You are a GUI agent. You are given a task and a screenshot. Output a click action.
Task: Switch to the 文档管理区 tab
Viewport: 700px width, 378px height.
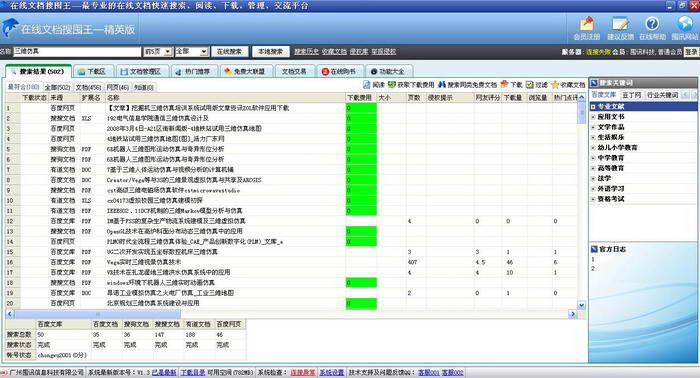[141, 71]
